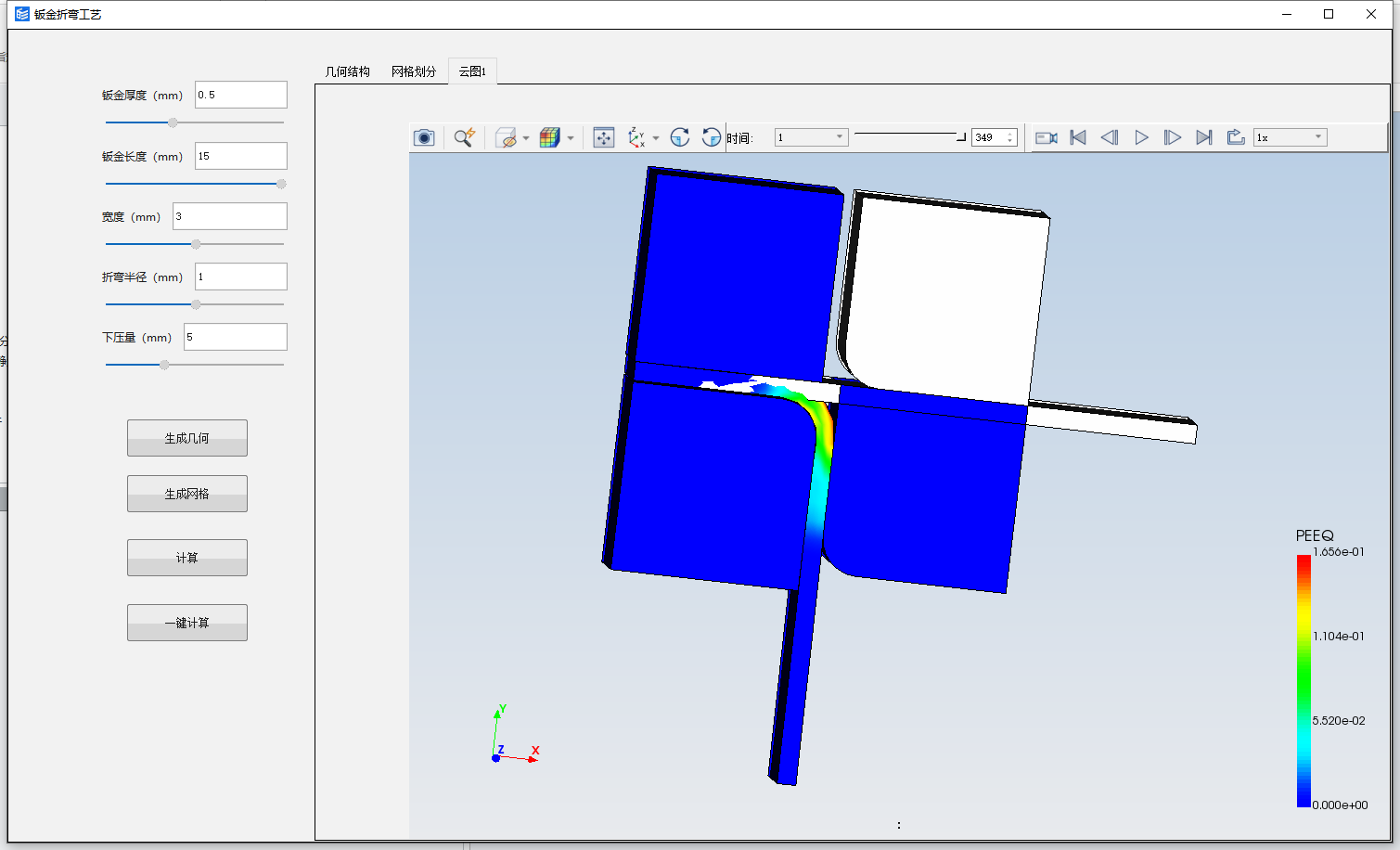Click the 钣金长度 slider handle
1400x850 pixels.
click(x=281, y=184)
